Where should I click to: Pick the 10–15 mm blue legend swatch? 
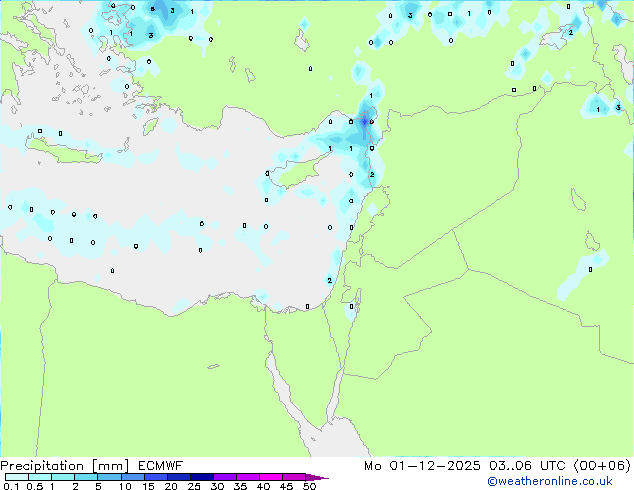(x=133, y=477)
